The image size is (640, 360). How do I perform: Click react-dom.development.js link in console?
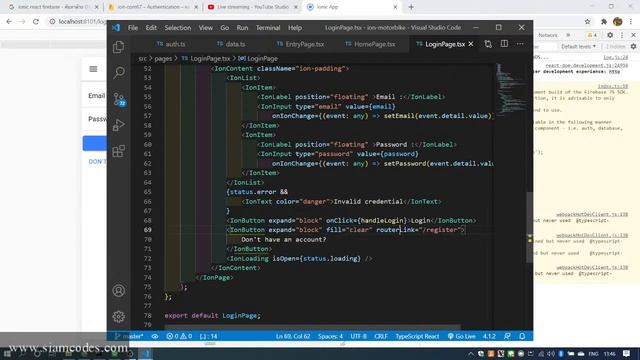pyautogui.click(x=587, y=65)
